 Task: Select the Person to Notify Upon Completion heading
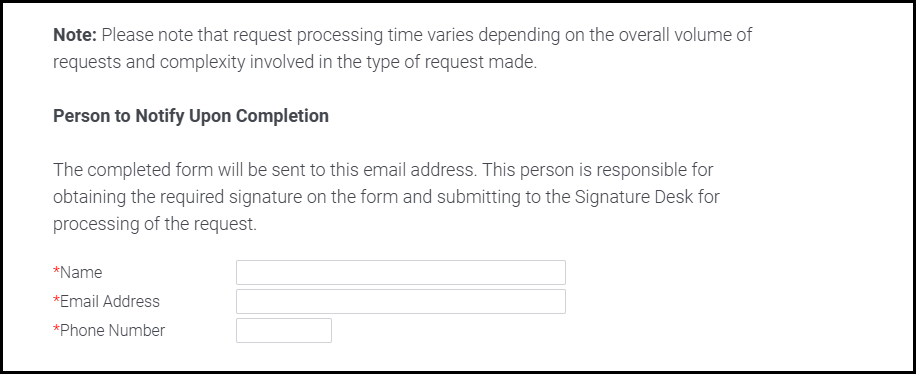[191, 116]
